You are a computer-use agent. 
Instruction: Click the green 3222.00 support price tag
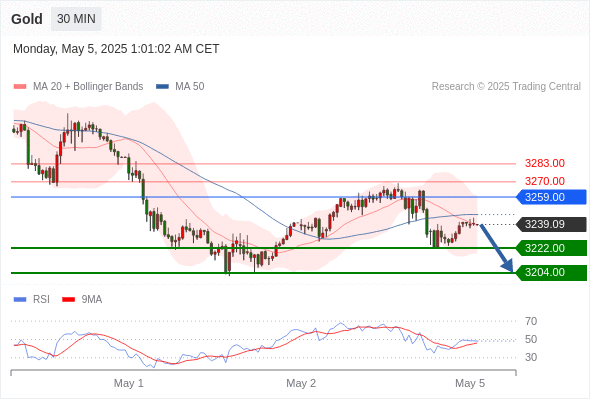coord(551,248)
